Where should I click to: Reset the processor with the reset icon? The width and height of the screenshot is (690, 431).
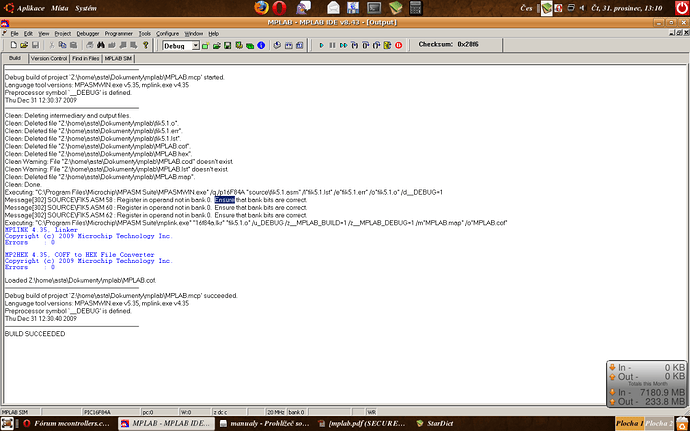pos(388,45)
